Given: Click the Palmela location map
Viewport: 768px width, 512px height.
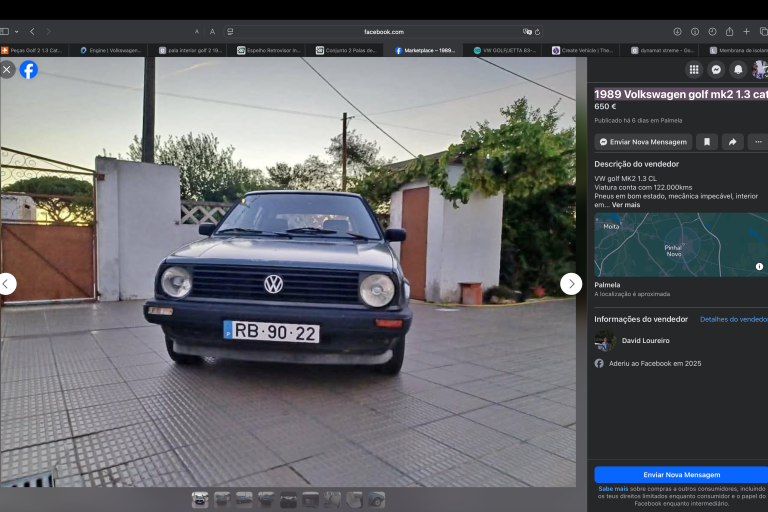Looking at the screenshot, I should (x=681, y=244).
